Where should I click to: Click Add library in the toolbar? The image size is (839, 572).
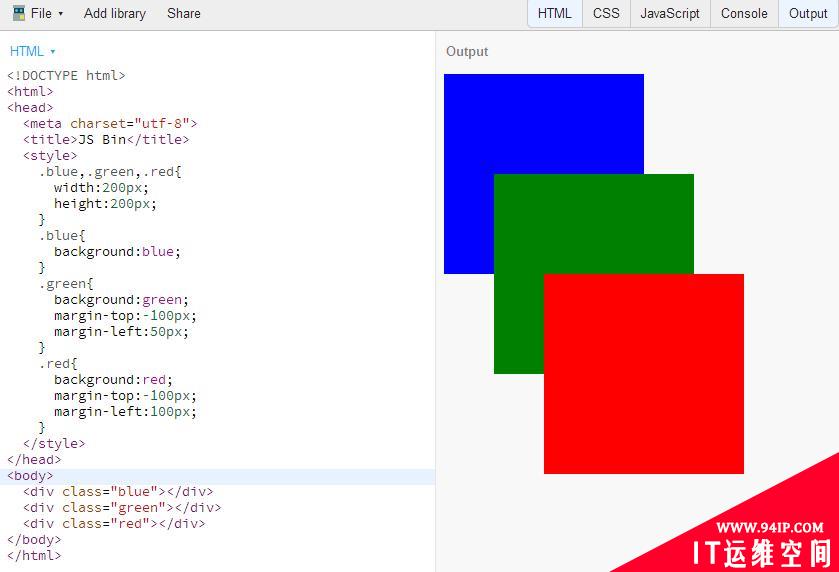pos(115,13)
